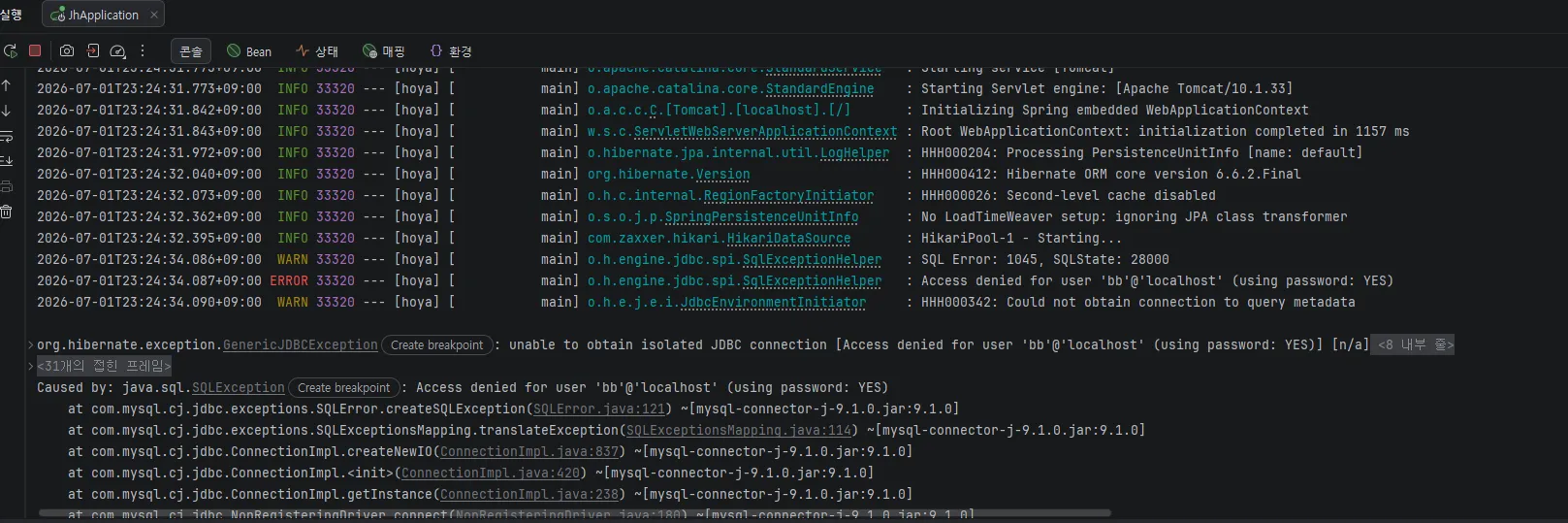1568x523 pixels.
Task: Close the JhApplication run tab
Action: [152, 15]
